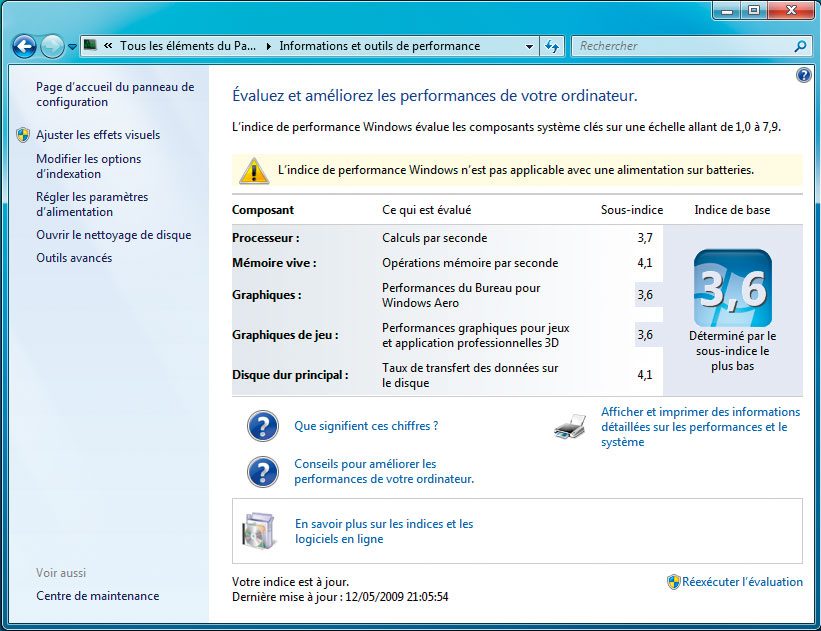The image size is (821, 631).
Task: Expand the 'Tous les éléments du Pa...' breadcrumb arrow
Action: [x=268, y=46]
